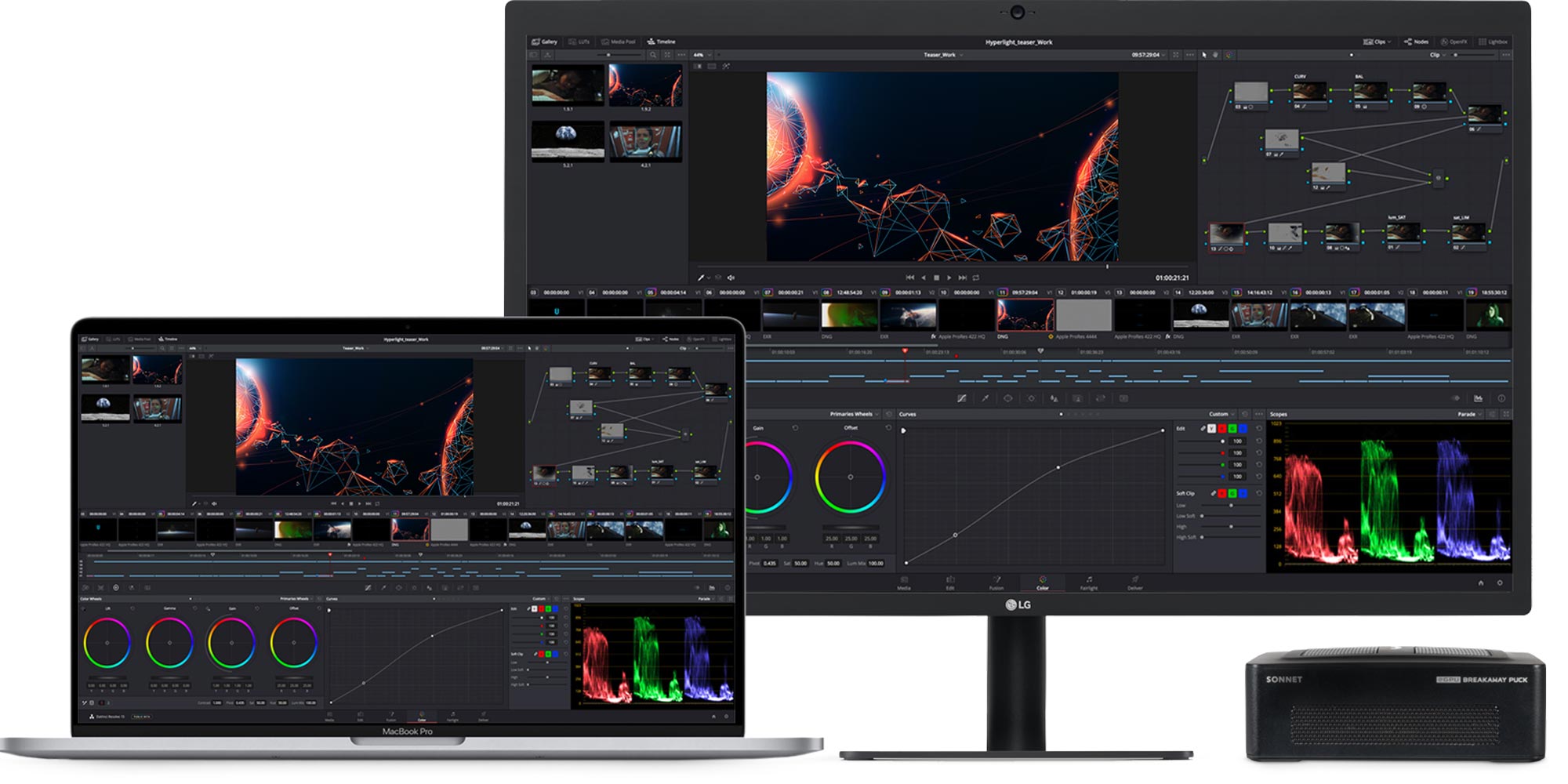Toggle Nodes panel on LG monitor

point(1416,42)
